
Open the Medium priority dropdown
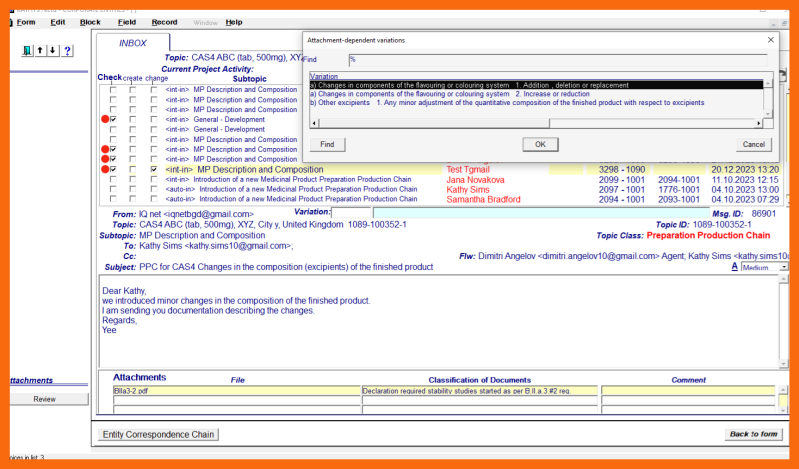tap(784, 267)
